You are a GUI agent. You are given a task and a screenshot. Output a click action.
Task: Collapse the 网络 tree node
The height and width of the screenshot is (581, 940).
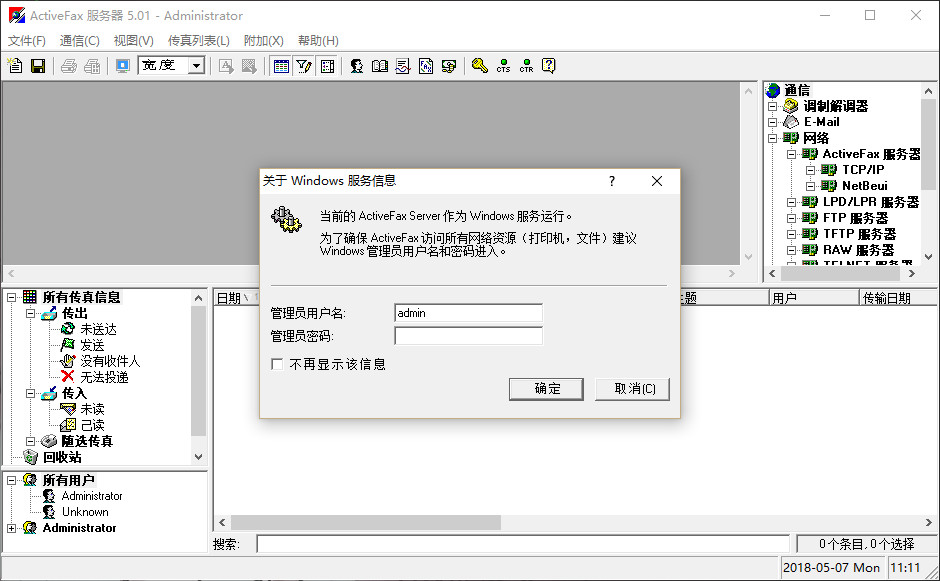(x=772, y=138)
